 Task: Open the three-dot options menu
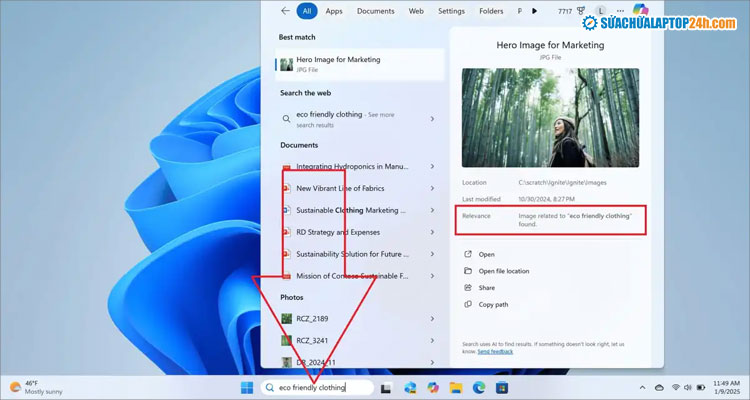point(620,11)
